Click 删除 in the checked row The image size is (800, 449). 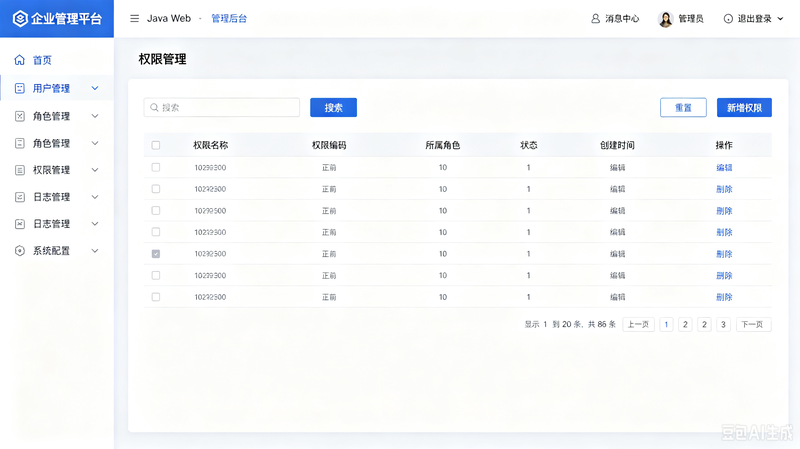(x=724, y=254)
